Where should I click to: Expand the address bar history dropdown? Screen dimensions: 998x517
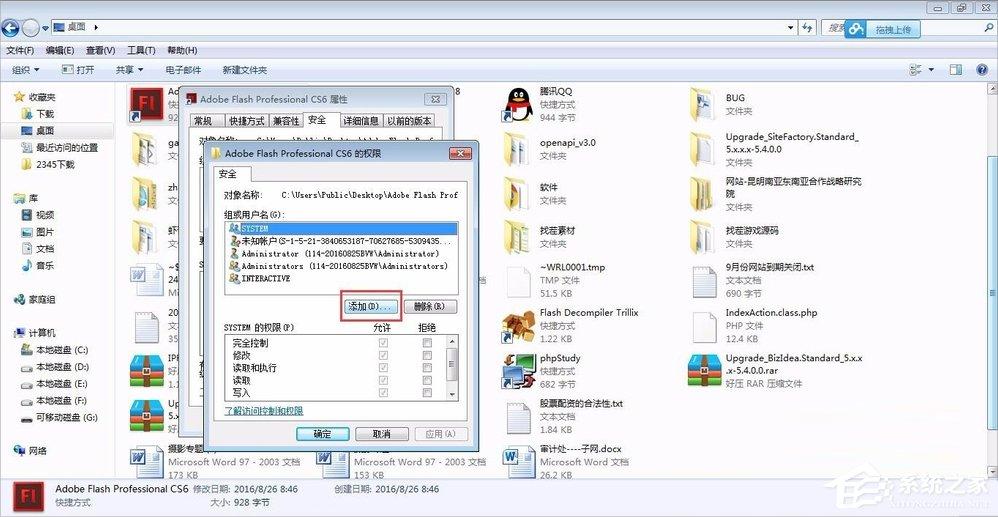click(791, 27)
